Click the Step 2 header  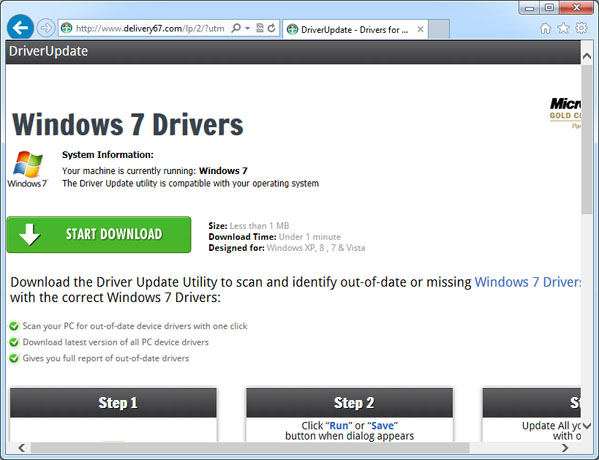(350, 403)
